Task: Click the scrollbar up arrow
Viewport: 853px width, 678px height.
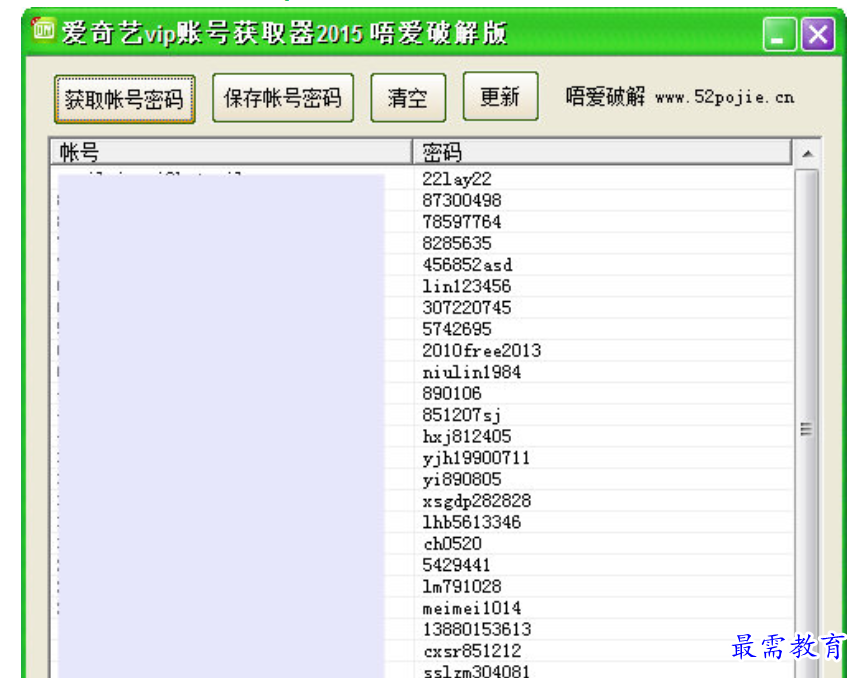Action: tap(807, 154)
